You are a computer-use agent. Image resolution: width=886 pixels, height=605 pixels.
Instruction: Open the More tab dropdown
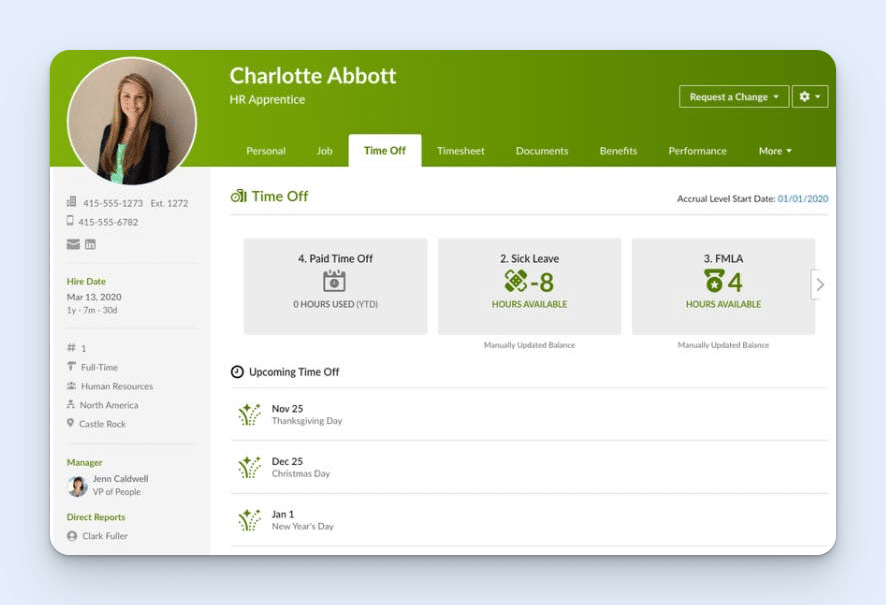[x=775, y=150]
